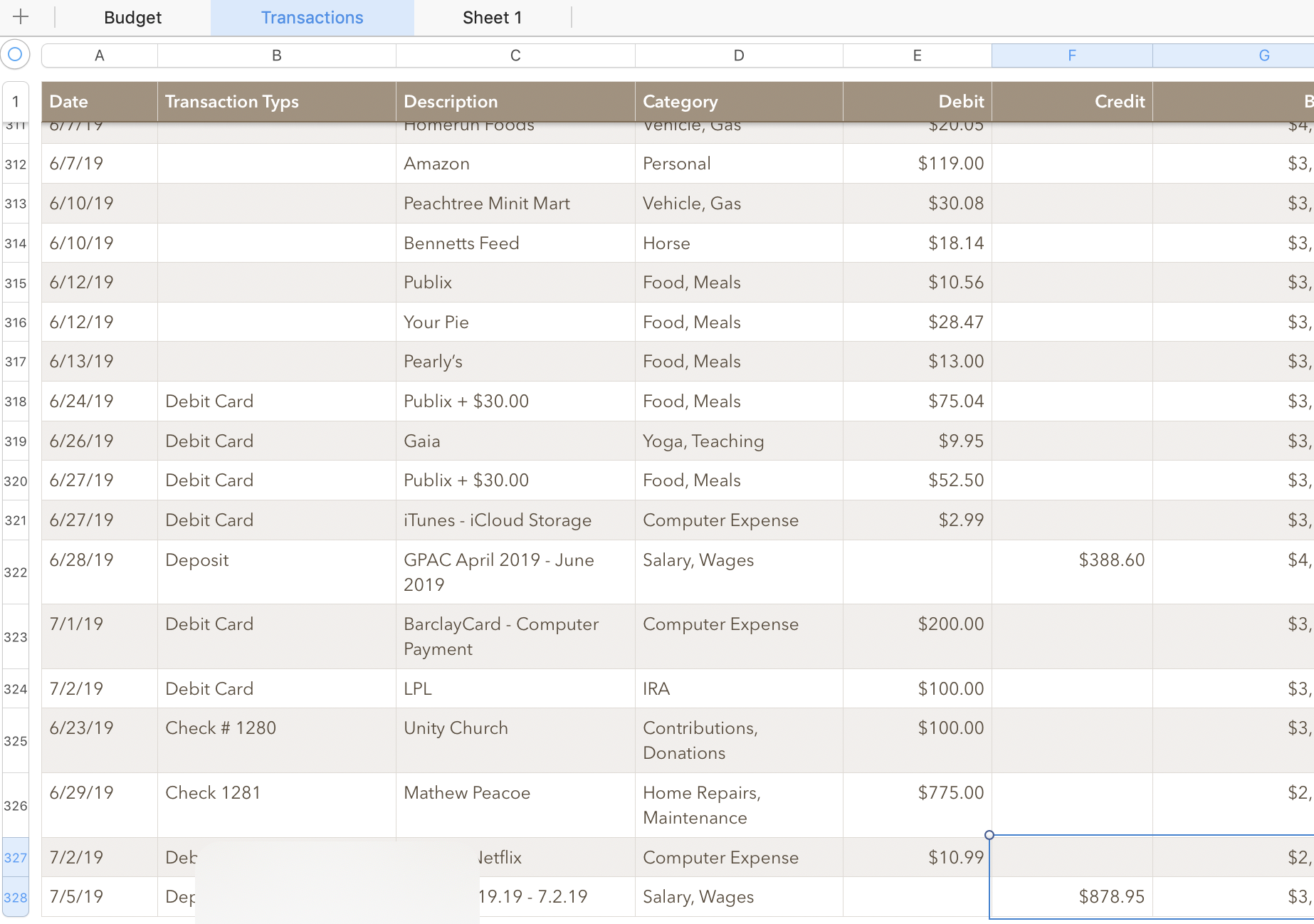1314x924 pixels.
Task: Click the Check 1281 cell
Action: pos(277,806)
